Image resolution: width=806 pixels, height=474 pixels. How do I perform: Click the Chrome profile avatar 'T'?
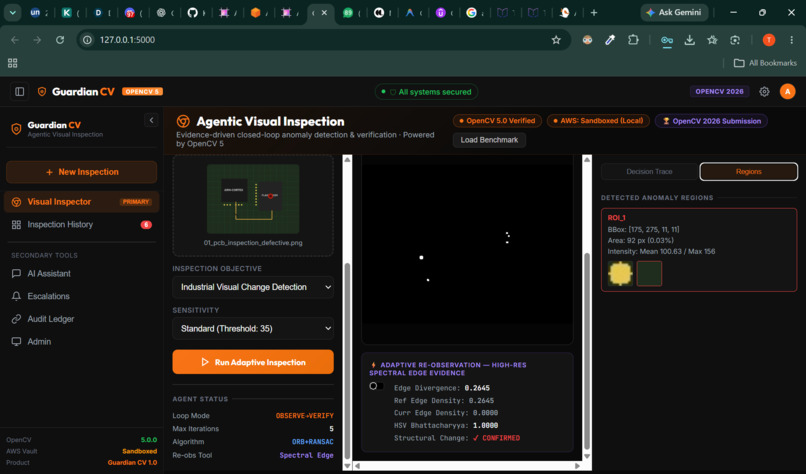(x=768, y=40)
